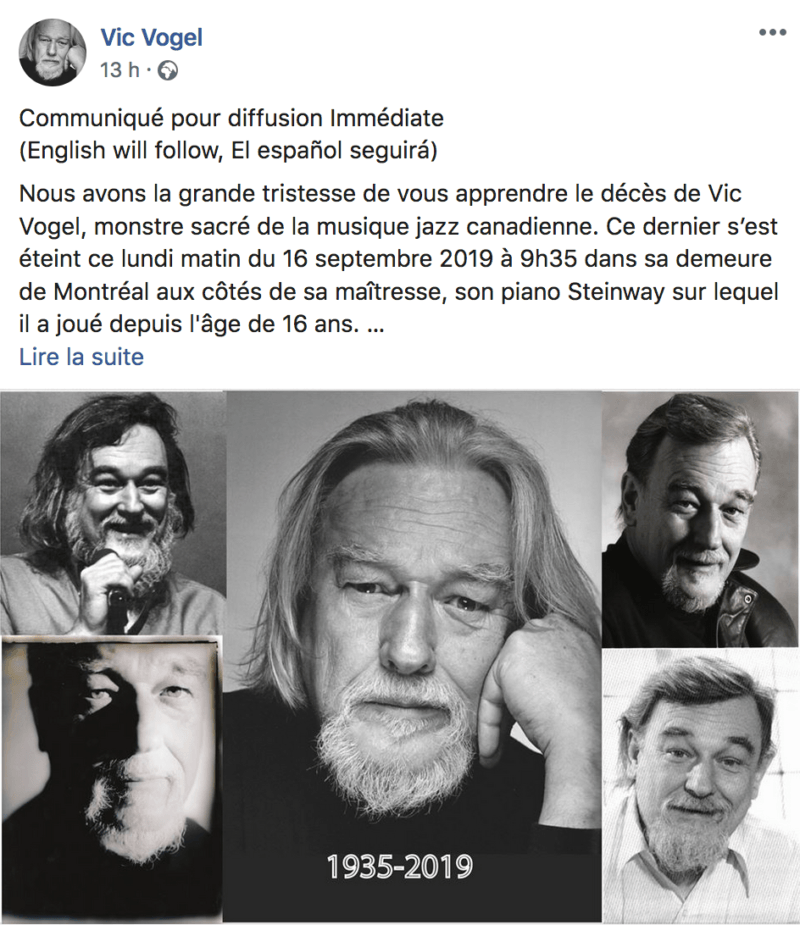This screenshot has height=925, width=800.
Task: Click the Vic Vogel page name
Action: [152, 38]
